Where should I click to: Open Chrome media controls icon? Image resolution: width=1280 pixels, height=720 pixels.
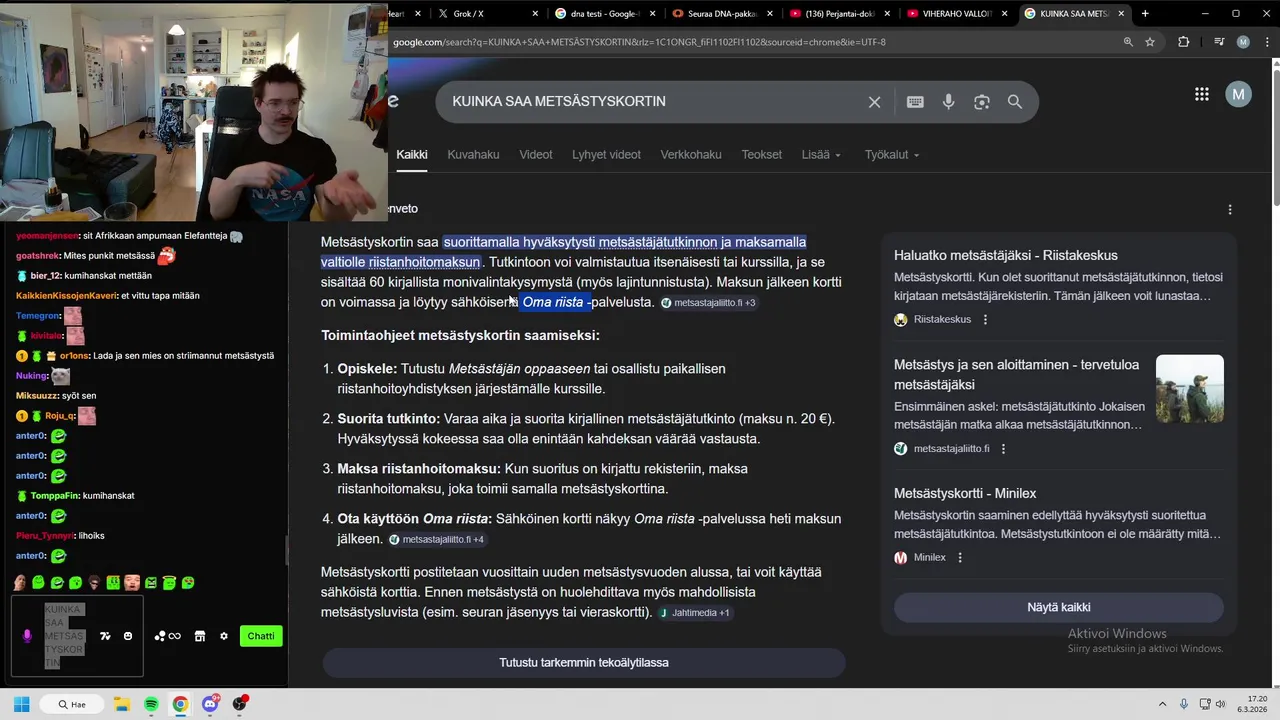pyautogui.click(x=1219, y=42)
